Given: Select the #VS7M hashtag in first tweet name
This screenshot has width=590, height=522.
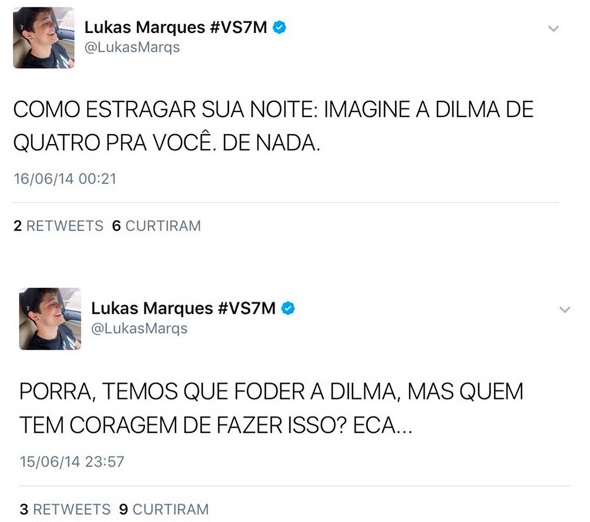Looking at the screenshot, I should point(238,27).
